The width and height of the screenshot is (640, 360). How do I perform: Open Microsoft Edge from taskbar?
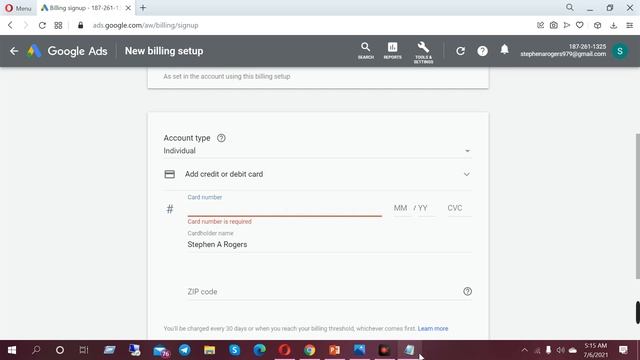click(x=259, y=350)
